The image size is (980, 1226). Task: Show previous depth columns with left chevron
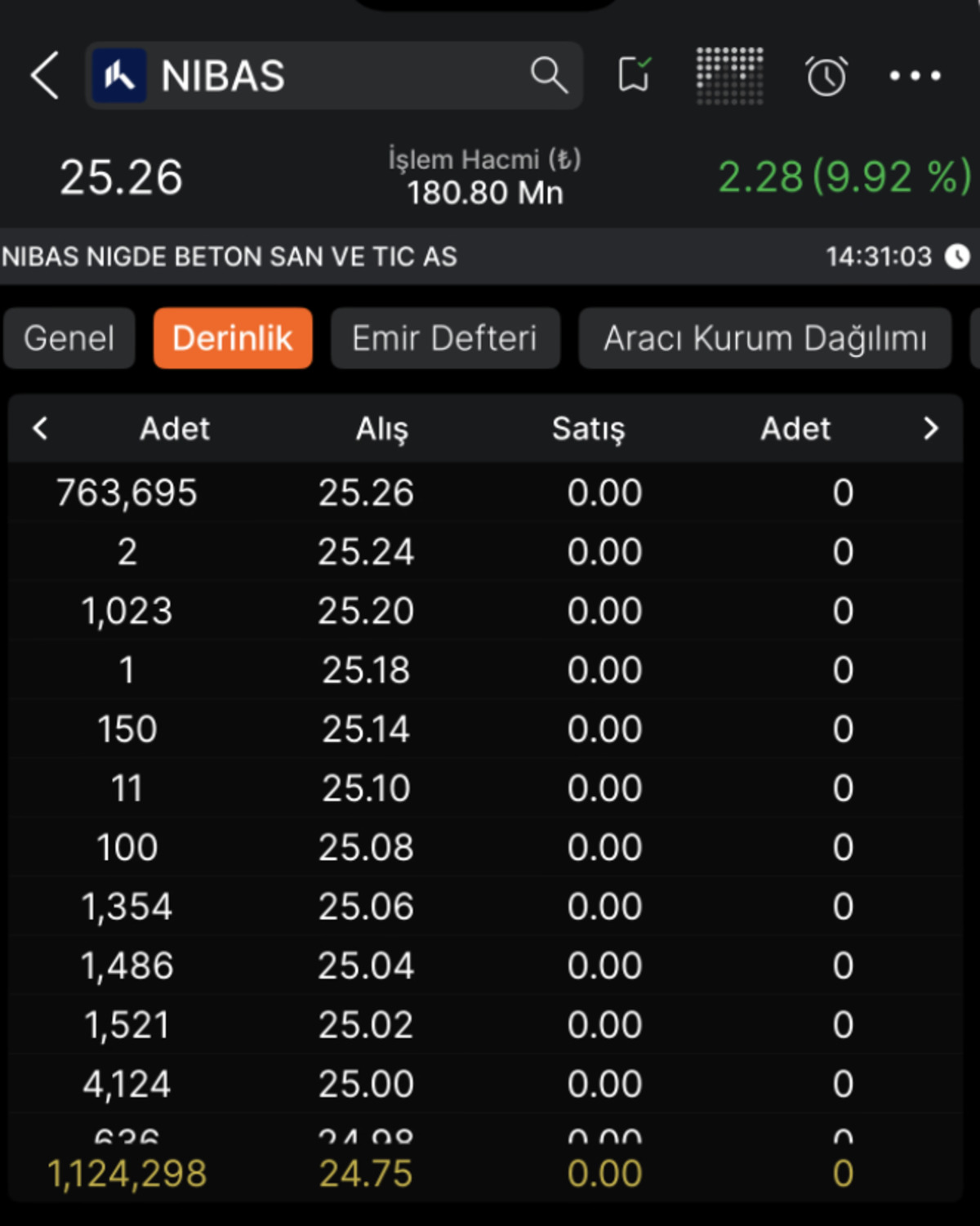pos(40,428)
